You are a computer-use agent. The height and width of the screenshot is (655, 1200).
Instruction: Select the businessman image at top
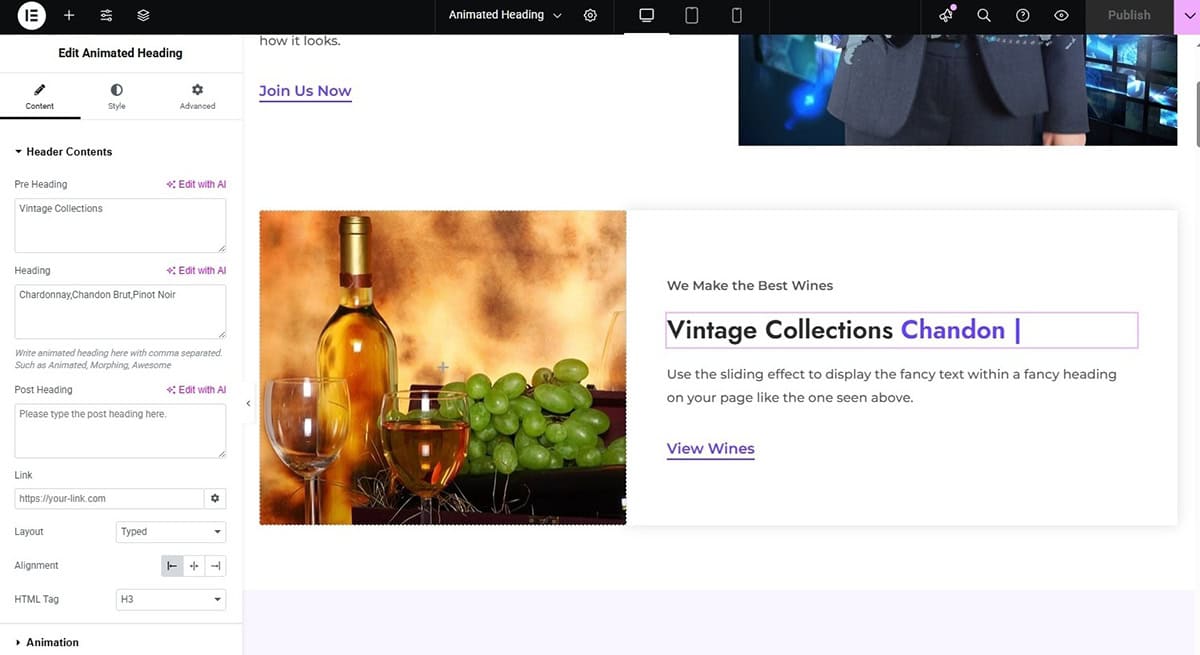click(957, 90)
